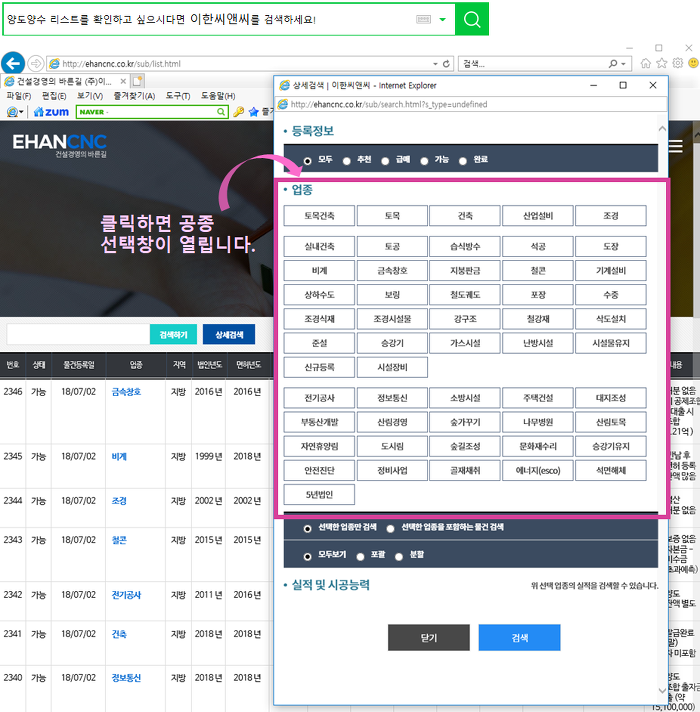Choose the 에너지(esco) industry button

coord(538,470)
